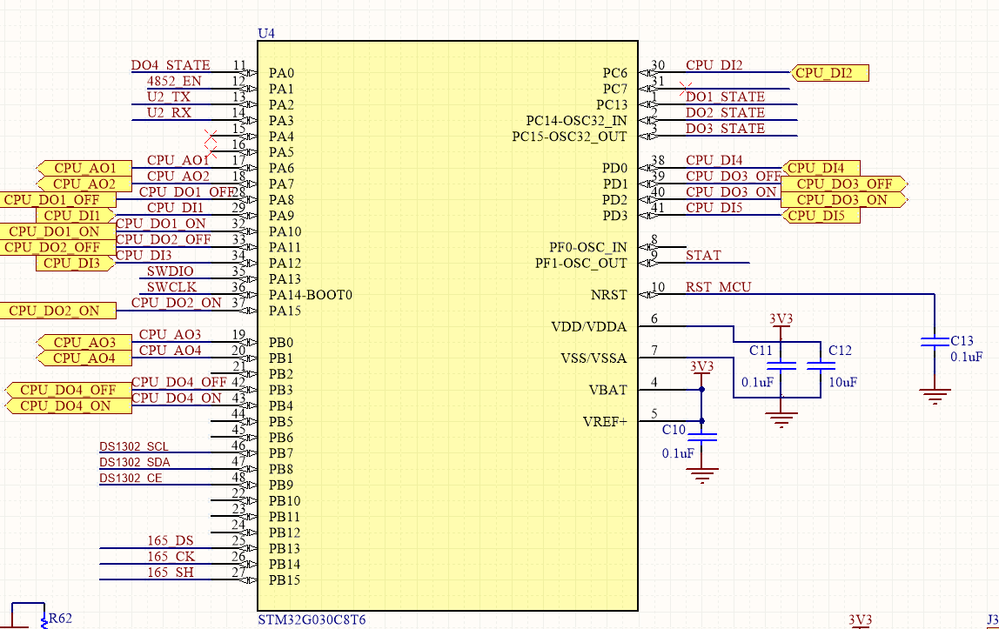Select the no-connect cross on pin PA5
Image resolution: width=999 pixels, height=629 pixels.
pos(211,152)
